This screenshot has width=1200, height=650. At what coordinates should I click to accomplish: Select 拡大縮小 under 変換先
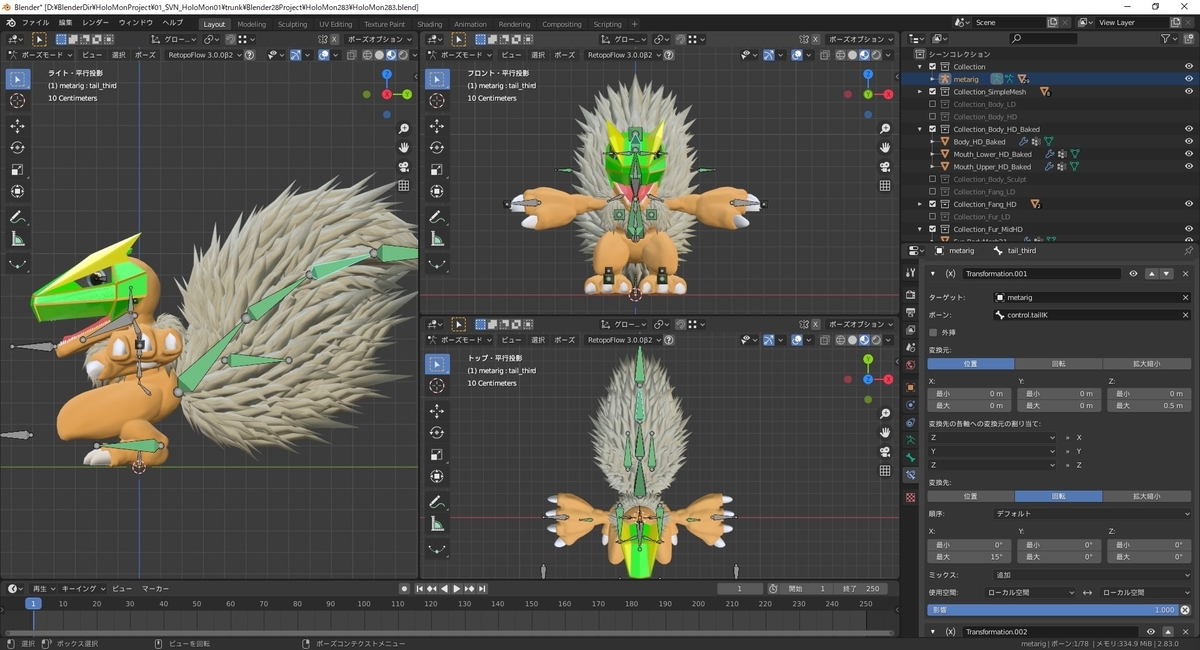pos(1147,496)
